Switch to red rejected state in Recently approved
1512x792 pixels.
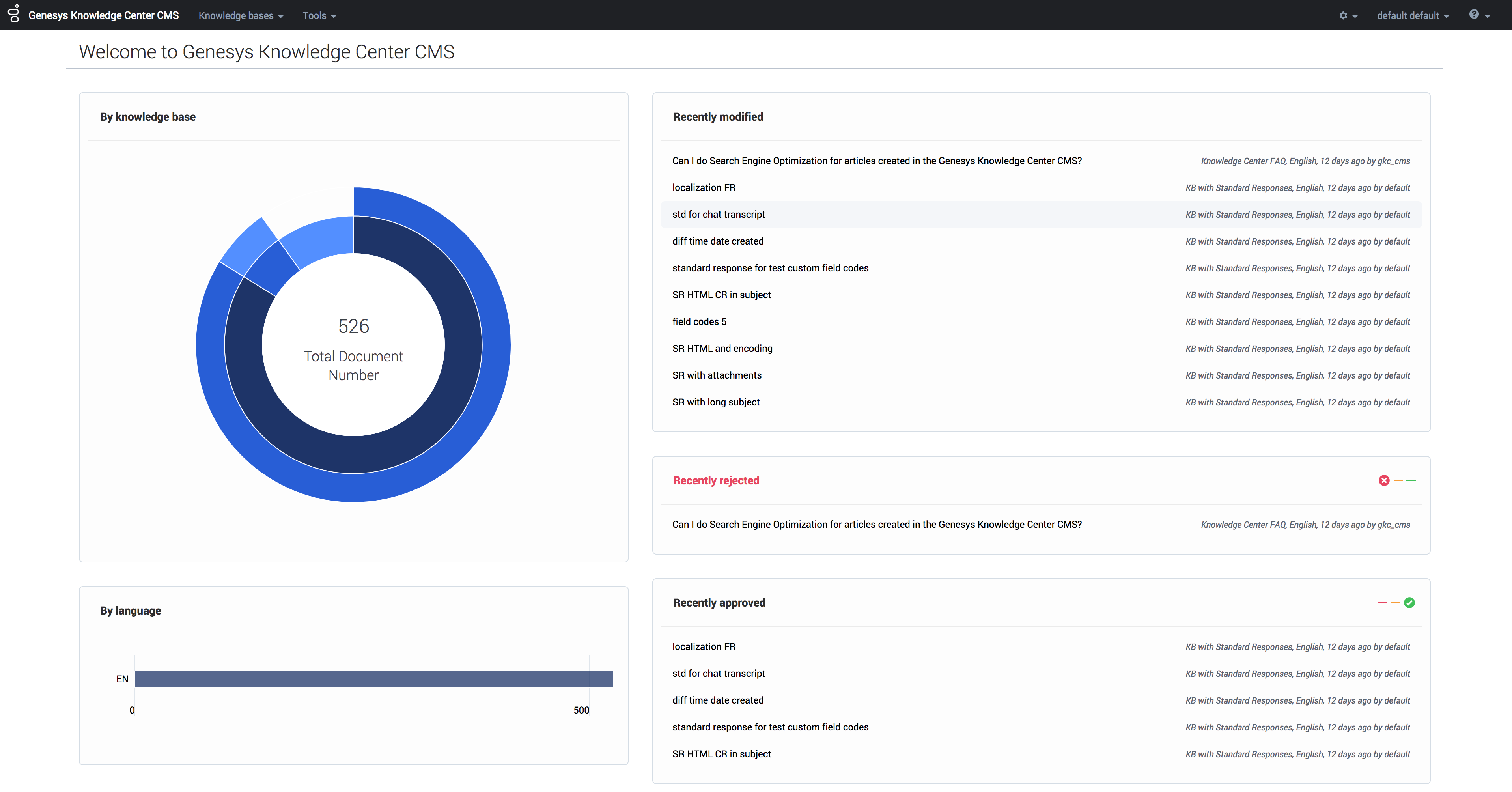(1382, 602)
